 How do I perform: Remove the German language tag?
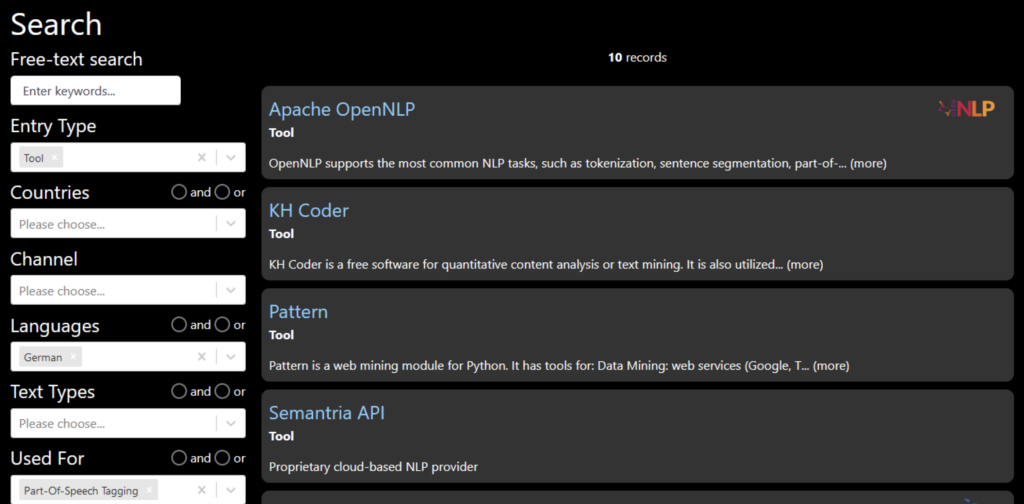click(73, 356)
